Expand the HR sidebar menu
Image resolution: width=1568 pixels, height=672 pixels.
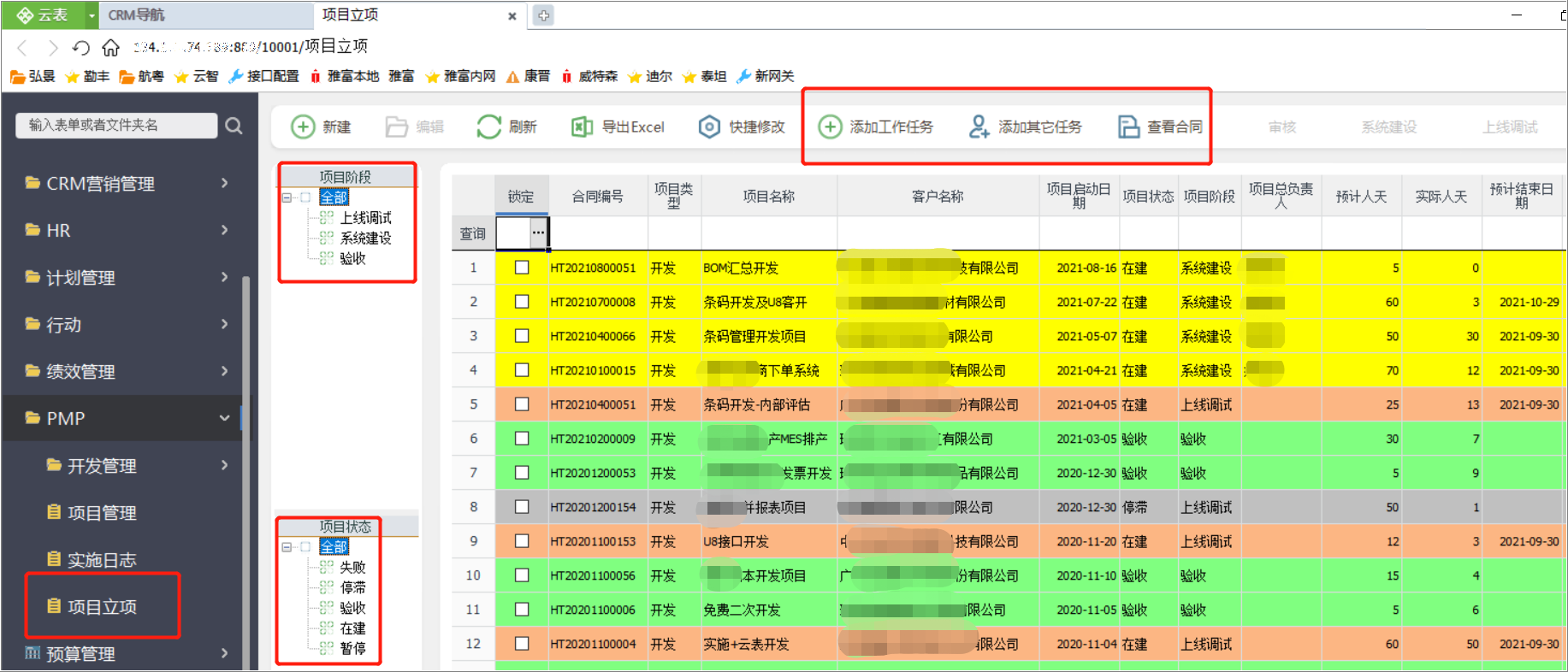coord(224,230)
